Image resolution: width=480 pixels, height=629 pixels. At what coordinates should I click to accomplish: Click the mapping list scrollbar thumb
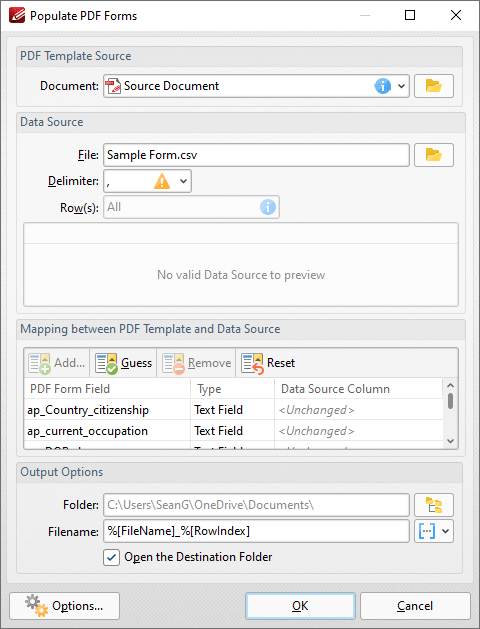450,401
